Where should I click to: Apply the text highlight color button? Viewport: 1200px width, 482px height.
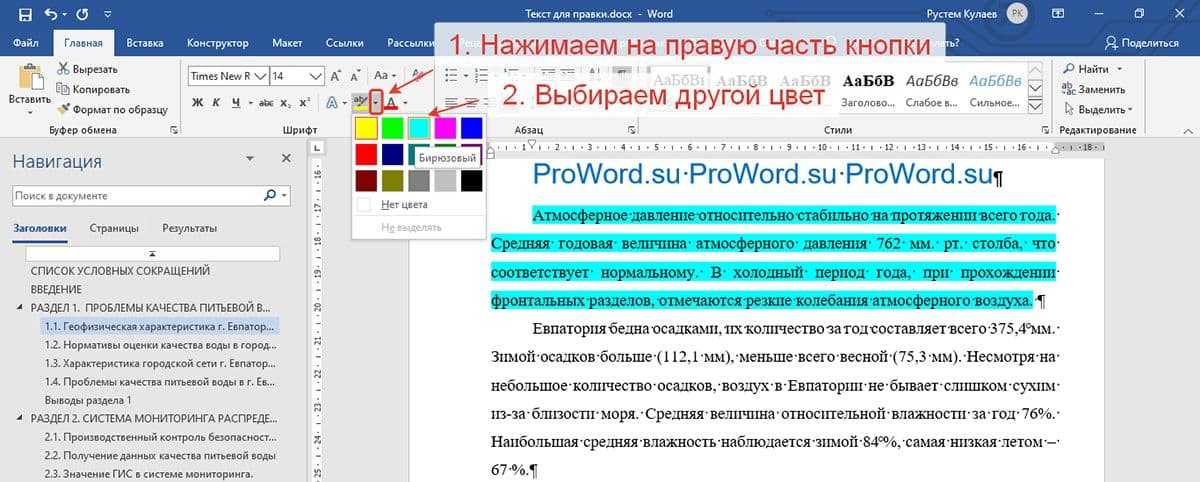(360, 102)
